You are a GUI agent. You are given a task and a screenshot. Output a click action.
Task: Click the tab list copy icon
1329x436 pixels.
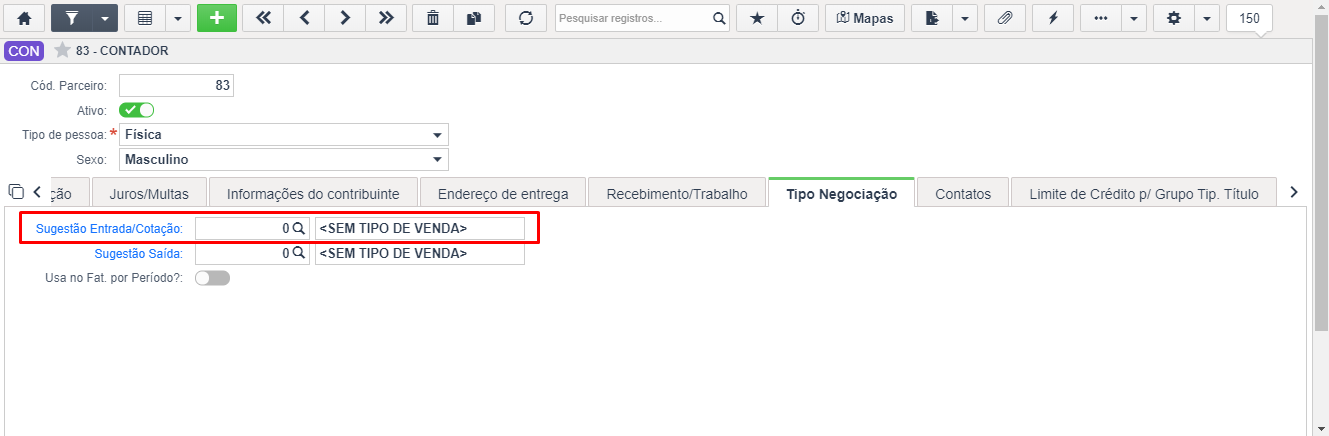[x=15, y=191]
